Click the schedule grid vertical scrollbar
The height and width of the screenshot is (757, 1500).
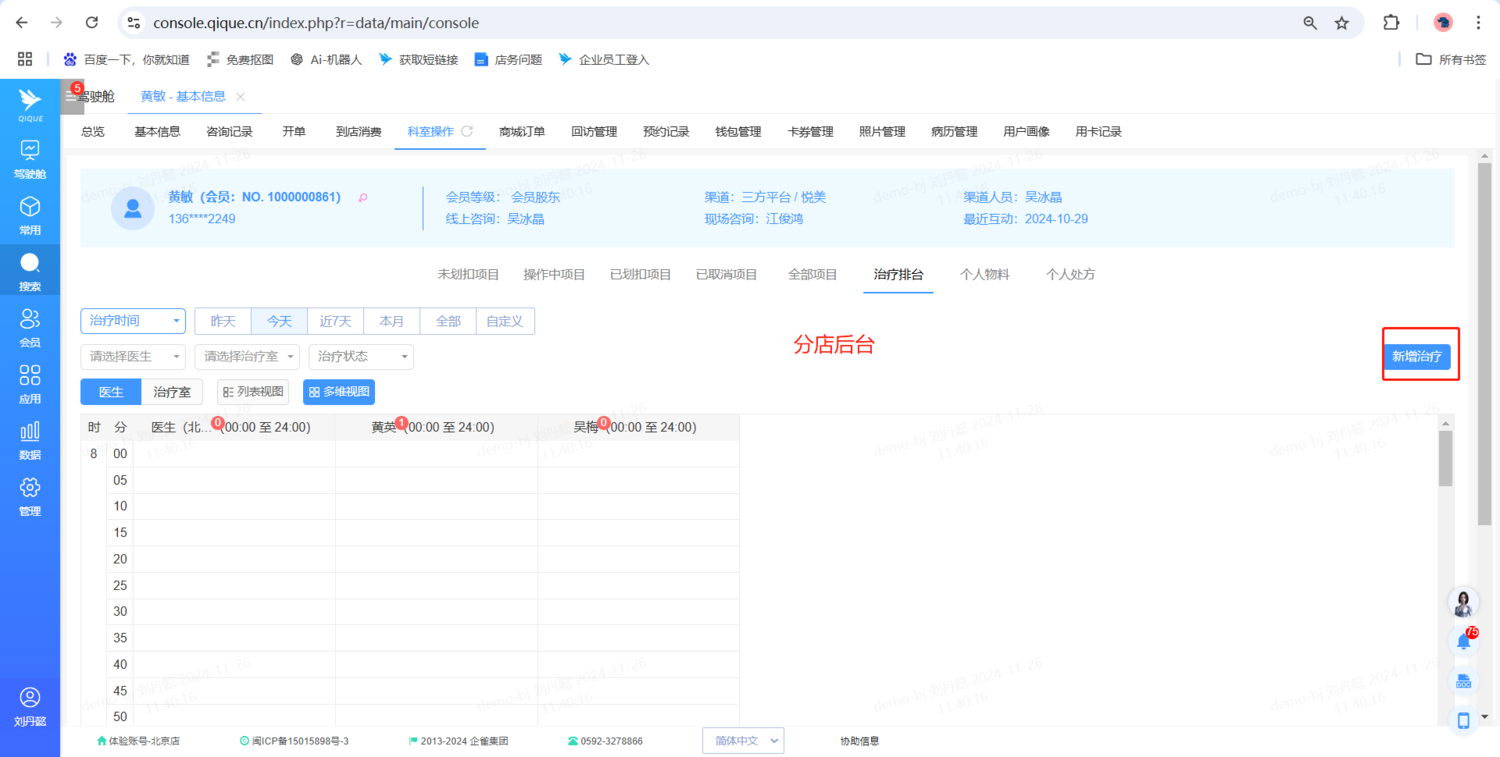[1445, 460]
